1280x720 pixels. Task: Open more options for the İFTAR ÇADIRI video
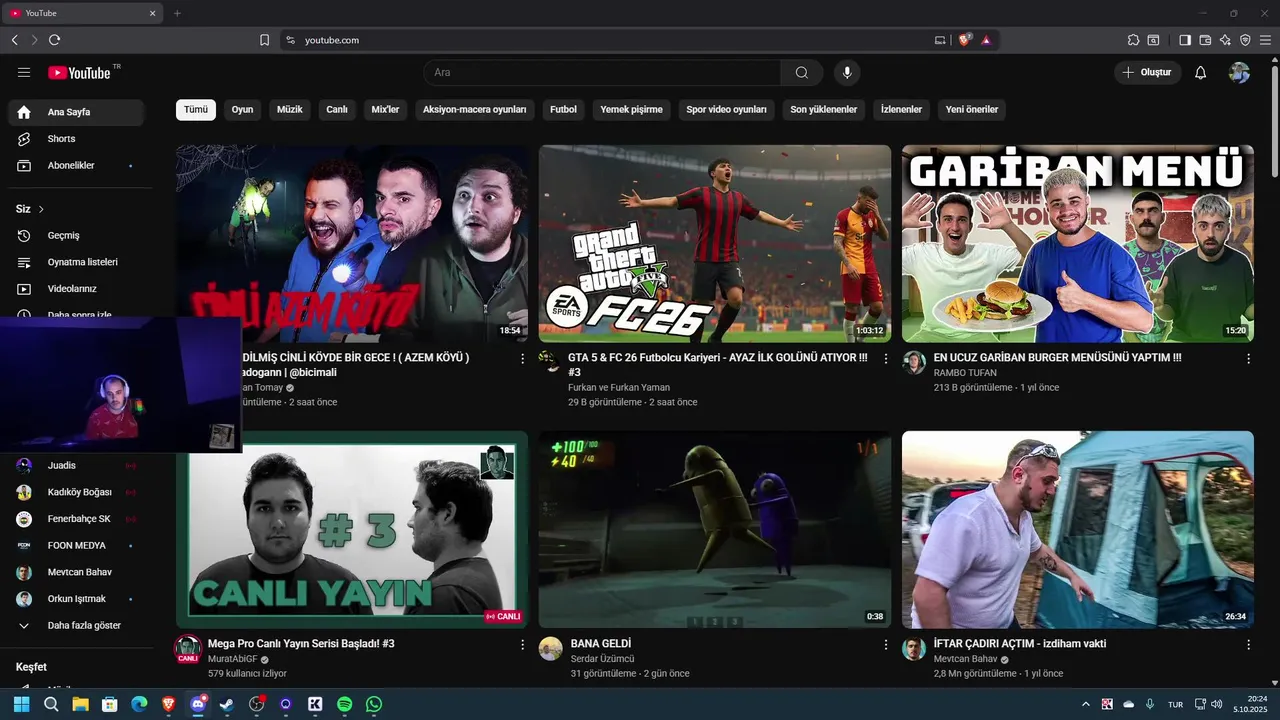pyautogui.click(x=1248, y=645)
